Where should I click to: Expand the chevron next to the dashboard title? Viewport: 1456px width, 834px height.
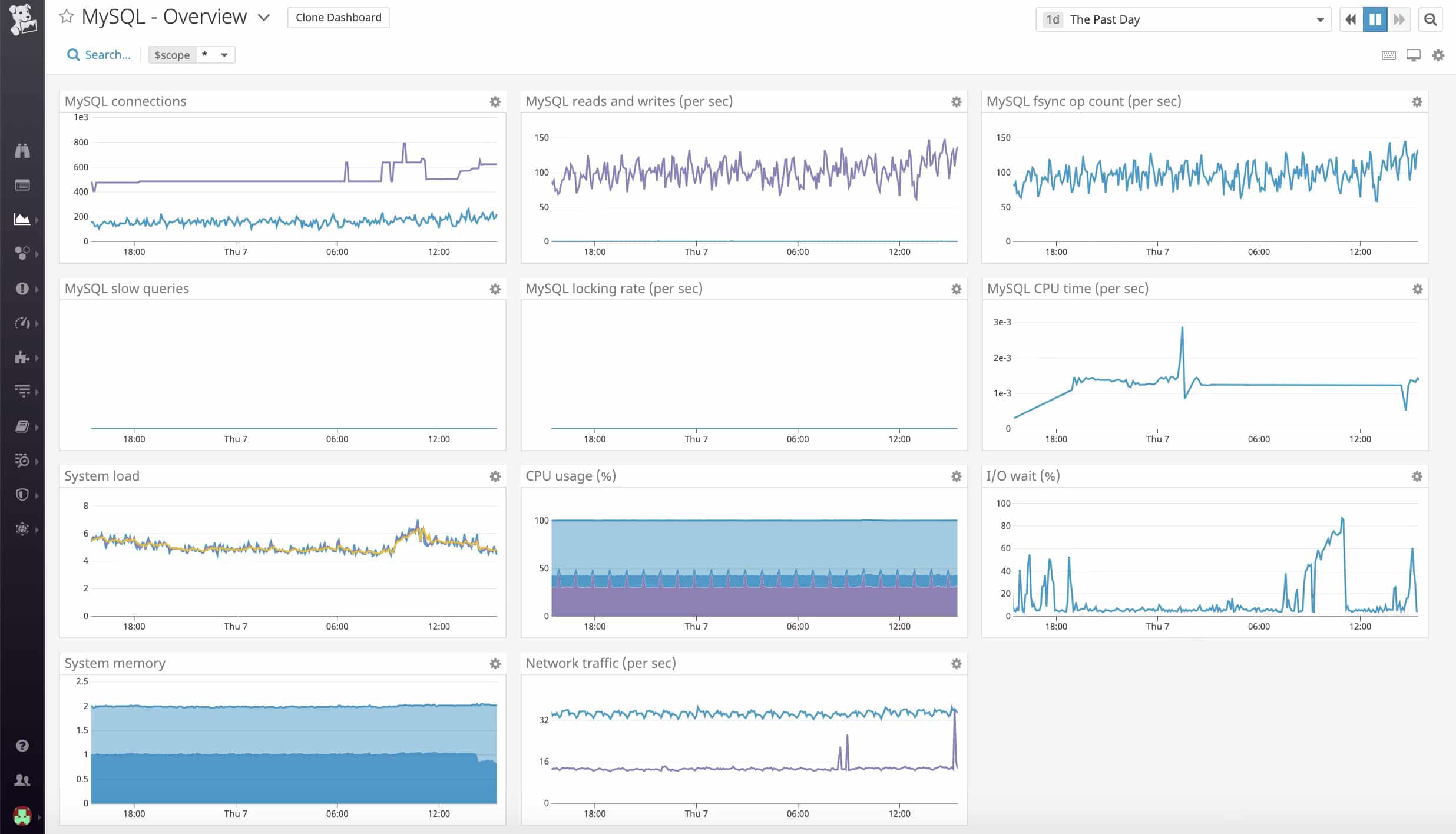point(263,18)
